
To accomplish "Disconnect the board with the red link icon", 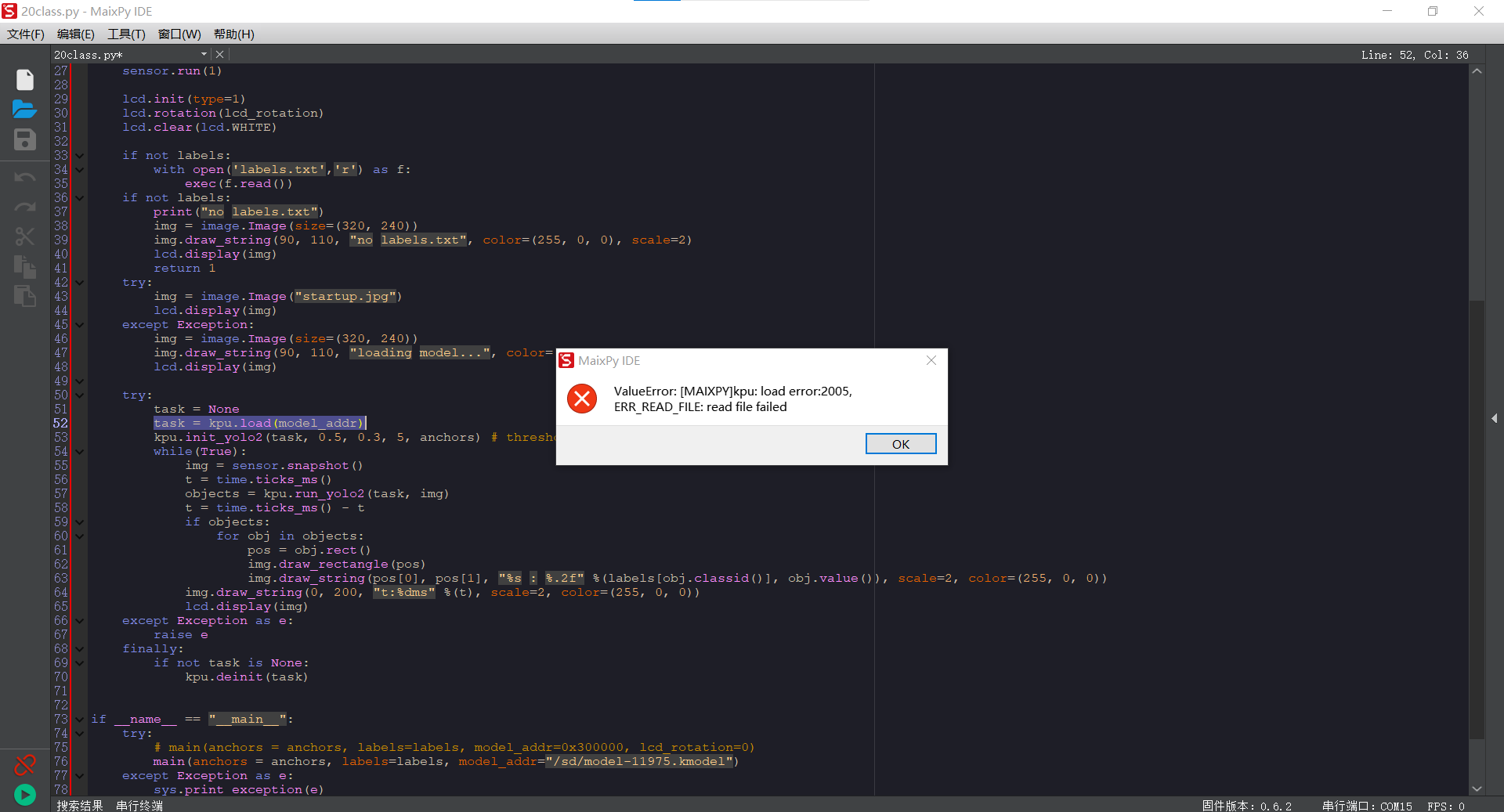I will [x=25, y=764].
